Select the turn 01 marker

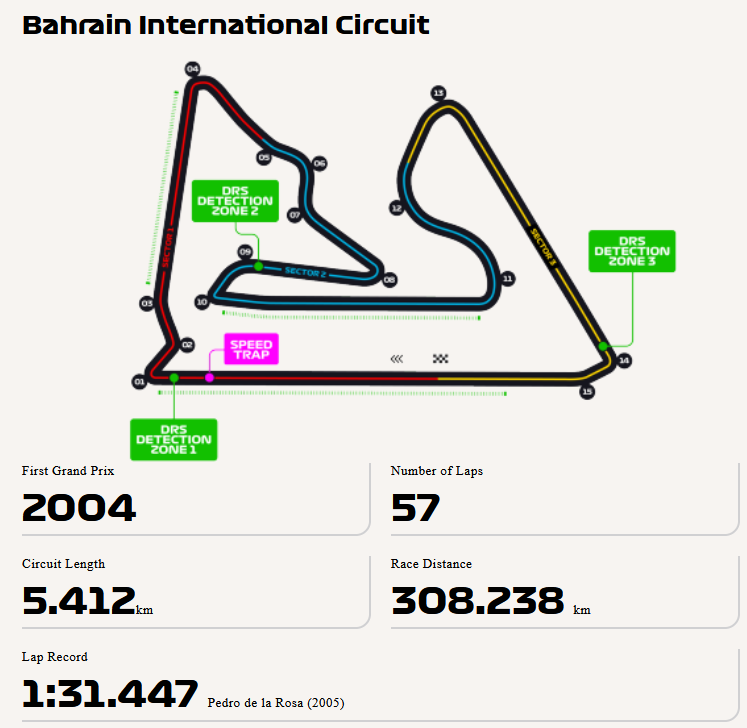pyautogui.click(x=139, y=381)
